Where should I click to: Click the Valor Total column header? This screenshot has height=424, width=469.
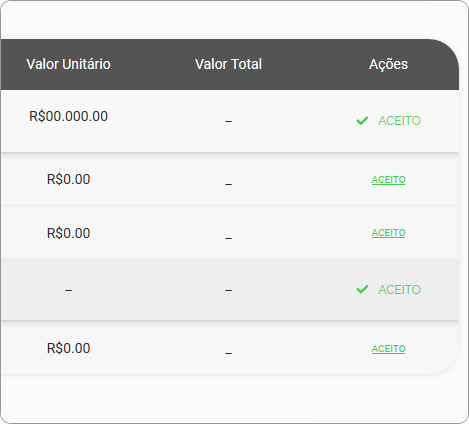228,64
